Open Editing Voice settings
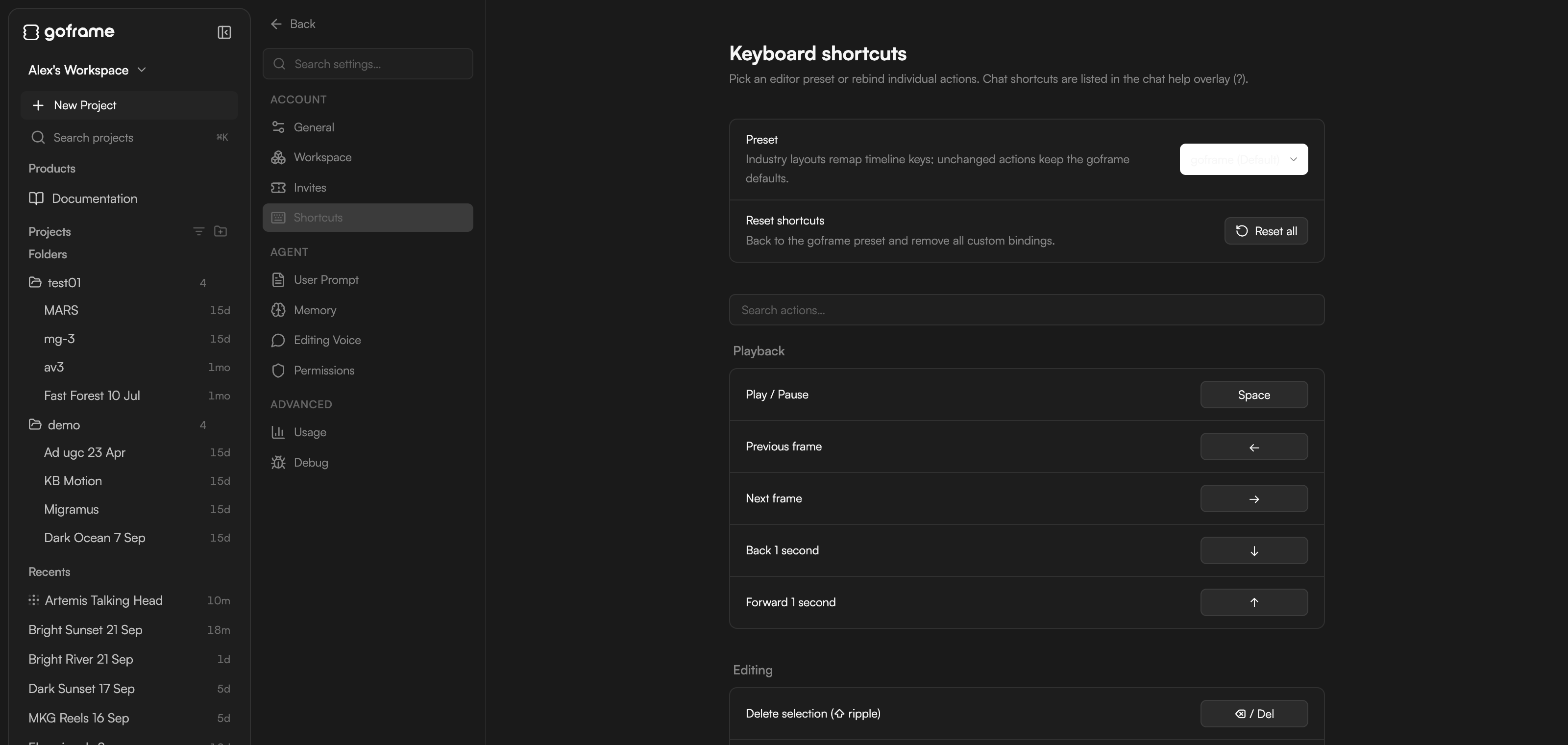Image resolution: width=1568 pixels, height=745 pixels. [367, 340]
